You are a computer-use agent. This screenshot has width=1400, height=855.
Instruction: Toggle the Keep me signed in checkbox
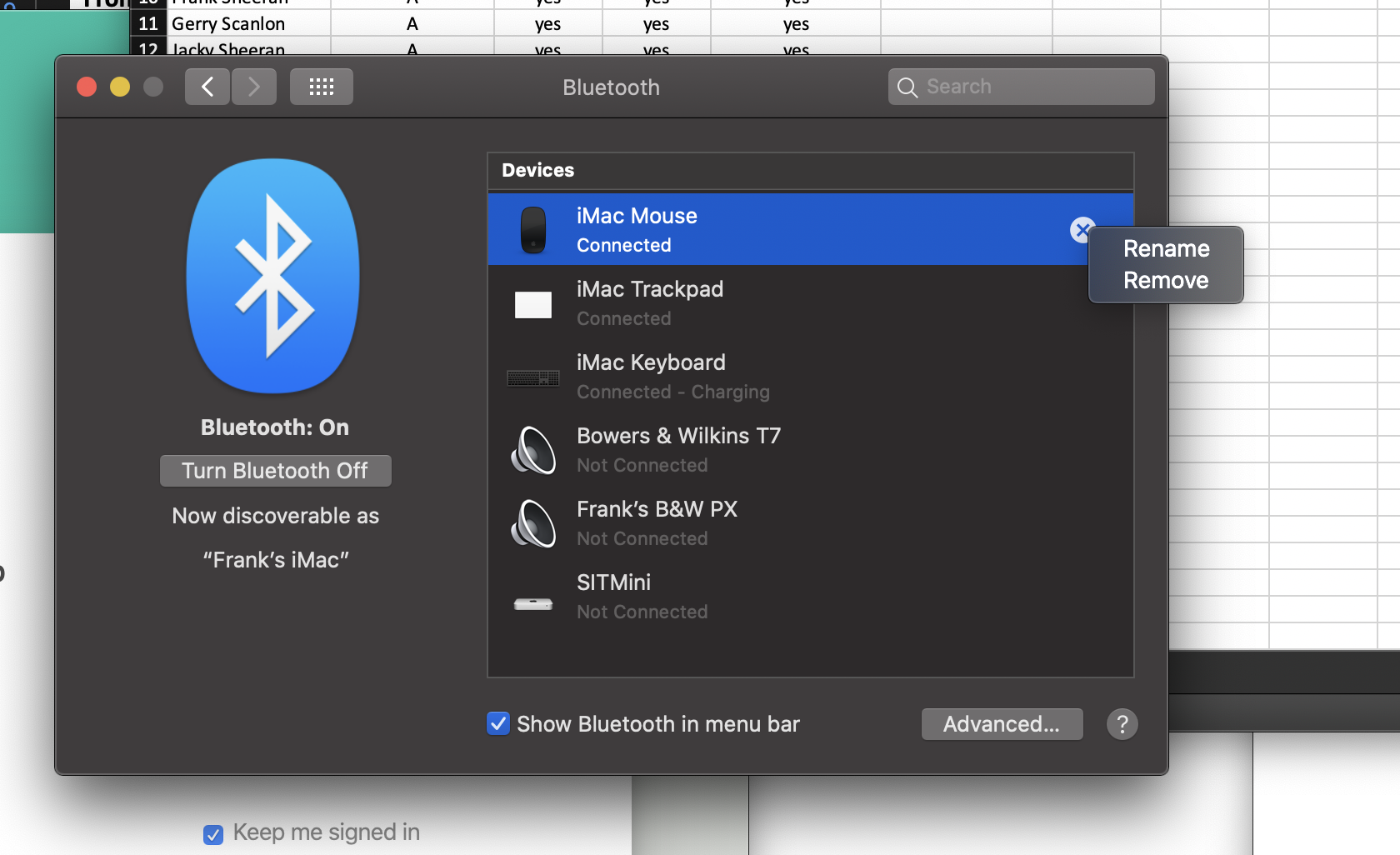tap(213, 834)
